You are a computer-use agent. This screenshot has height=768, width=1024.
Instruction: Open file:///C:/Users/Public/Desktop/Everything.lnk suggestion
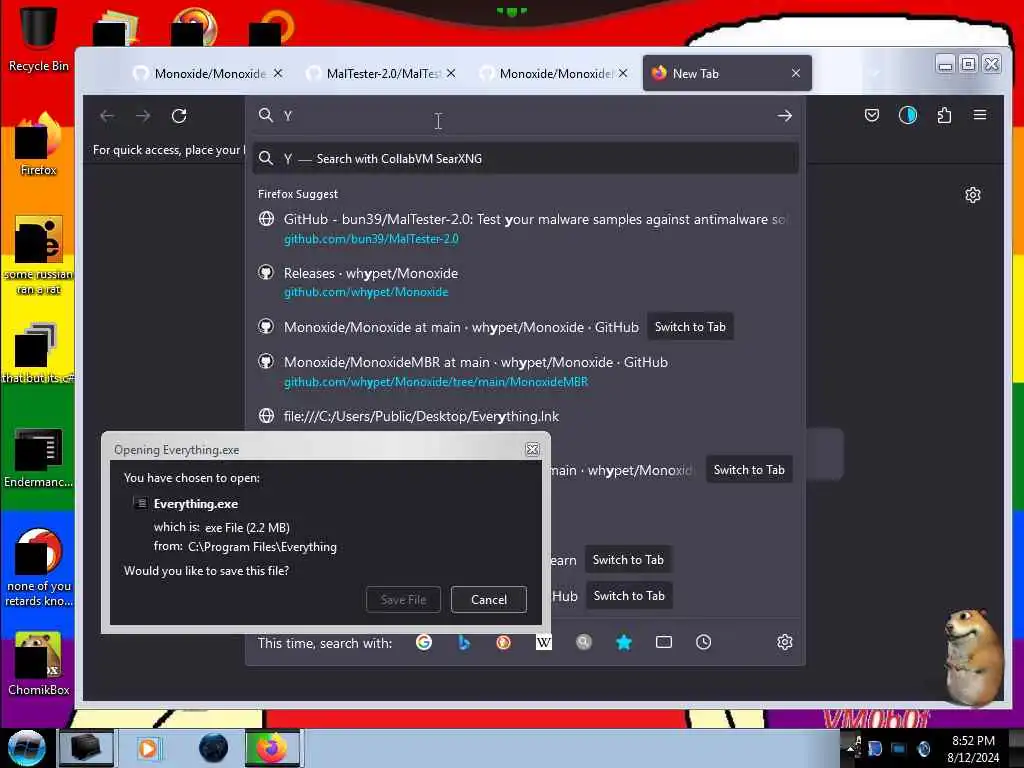click(x=526, y=416)
